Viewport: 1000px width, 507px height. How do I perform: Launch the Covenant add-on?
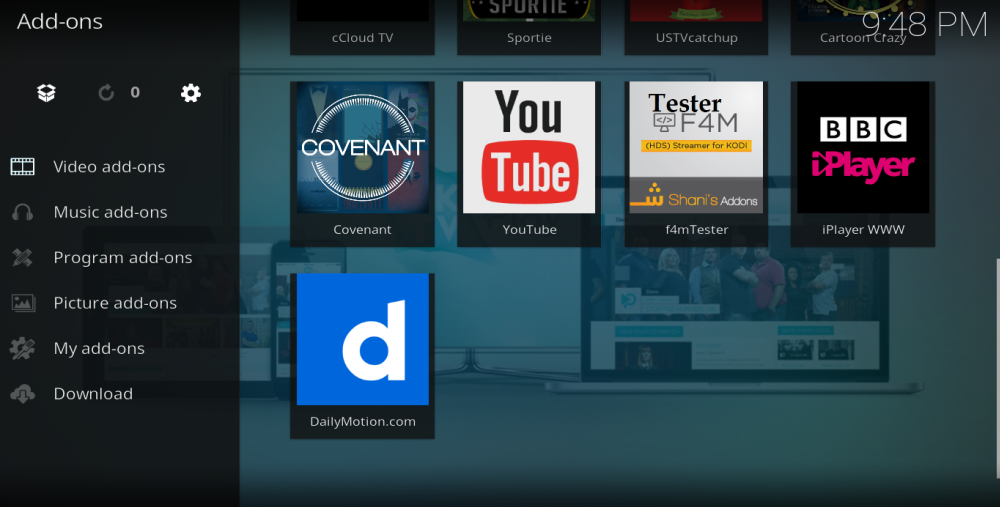click(x=362, y=148)
